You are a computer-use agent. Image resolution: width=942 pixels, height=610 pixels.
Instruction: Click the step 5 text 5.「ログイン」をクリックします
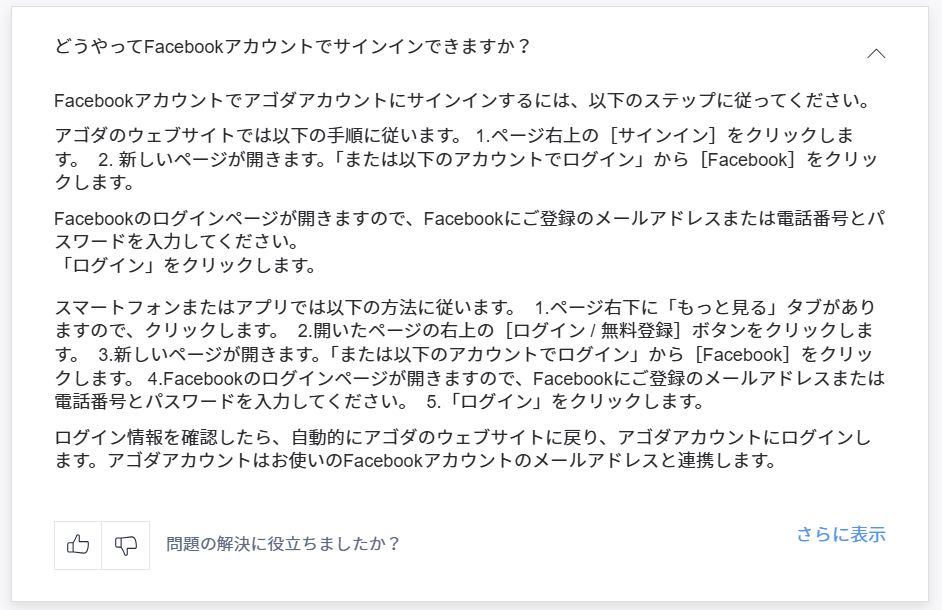click(x=566, y=403)
